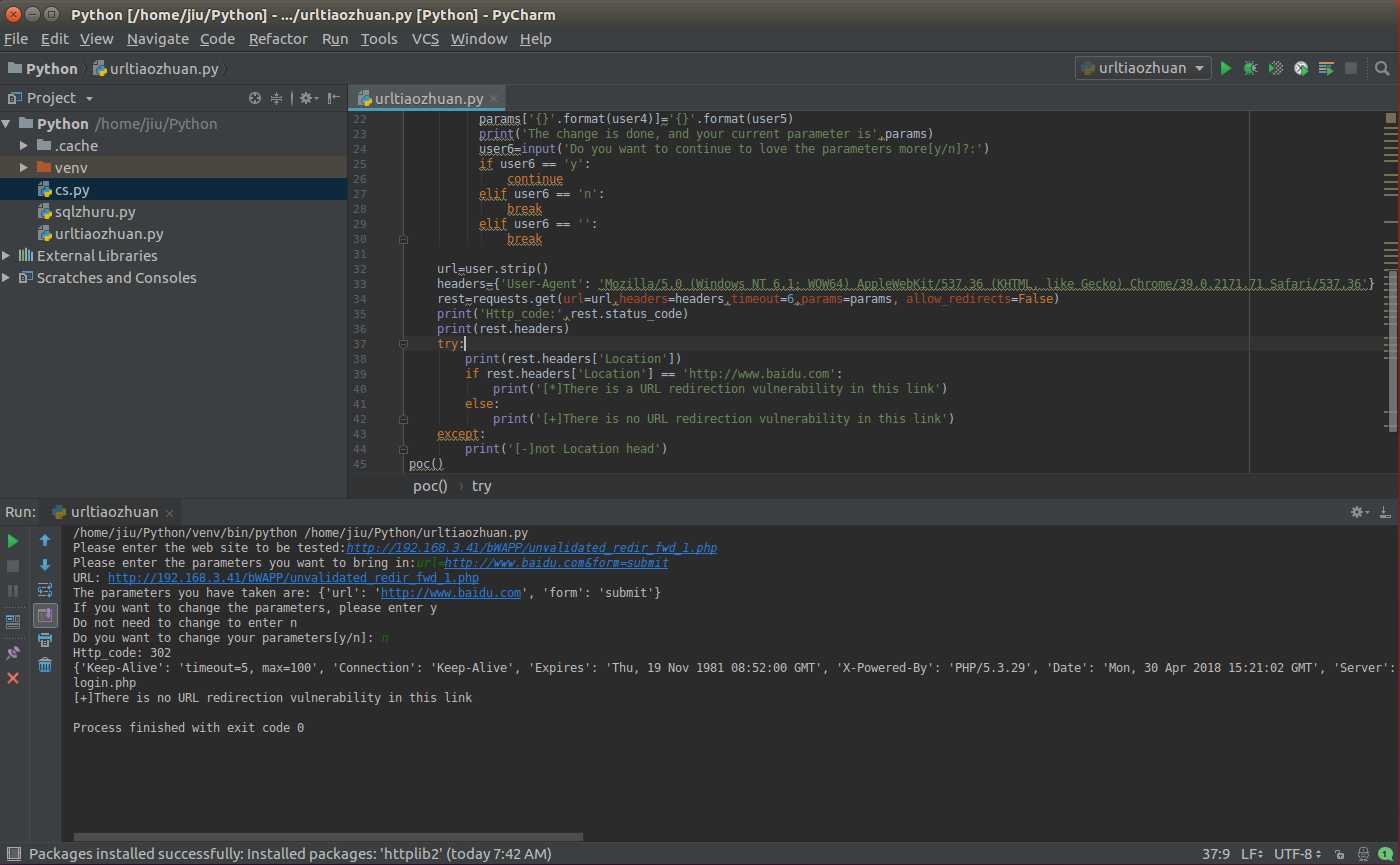Open the File menu
1400x865 pixels.
[16, 39]
